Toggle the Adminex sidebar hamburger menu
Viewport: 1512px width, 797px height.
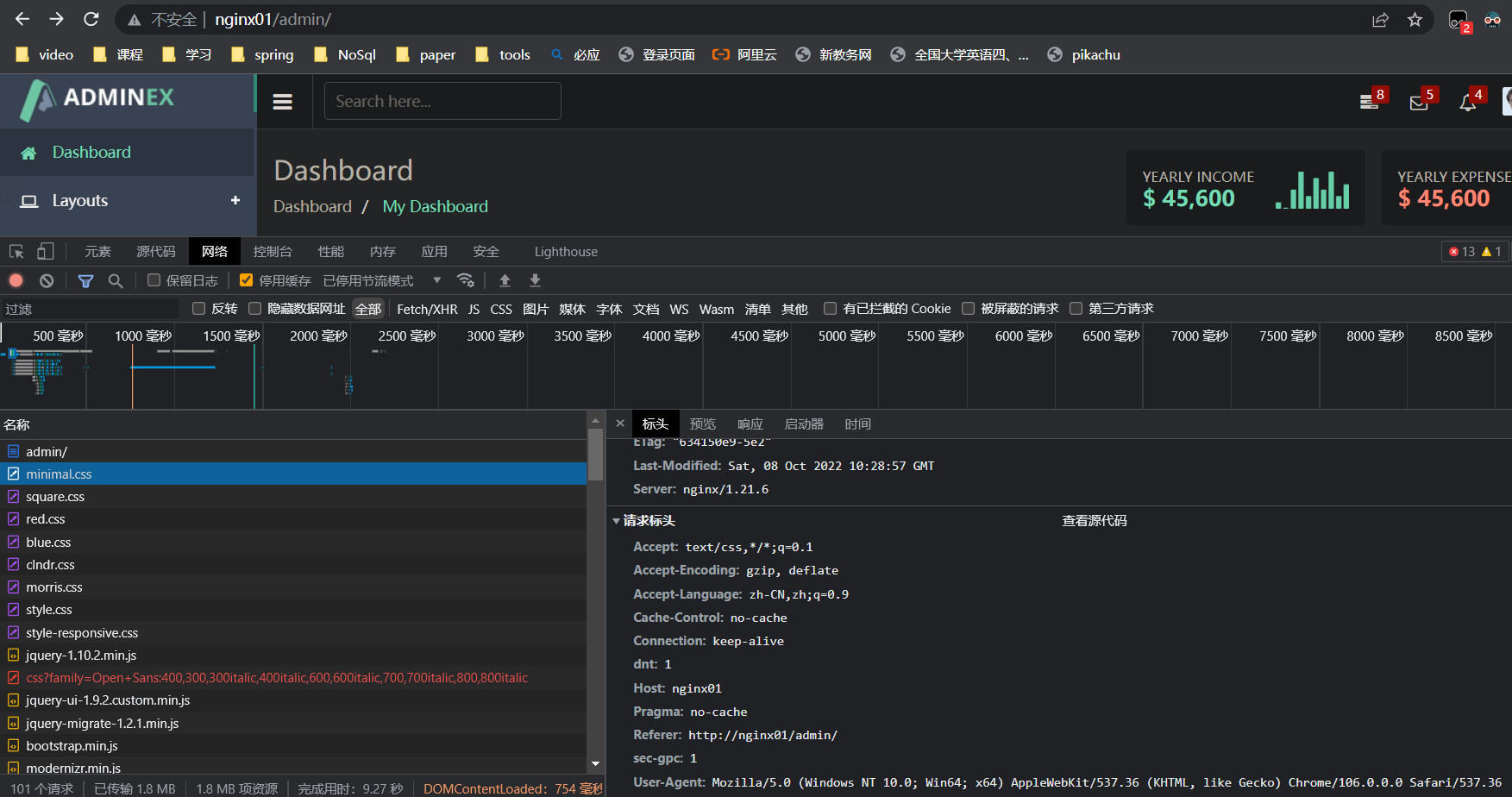coord(282,102)
